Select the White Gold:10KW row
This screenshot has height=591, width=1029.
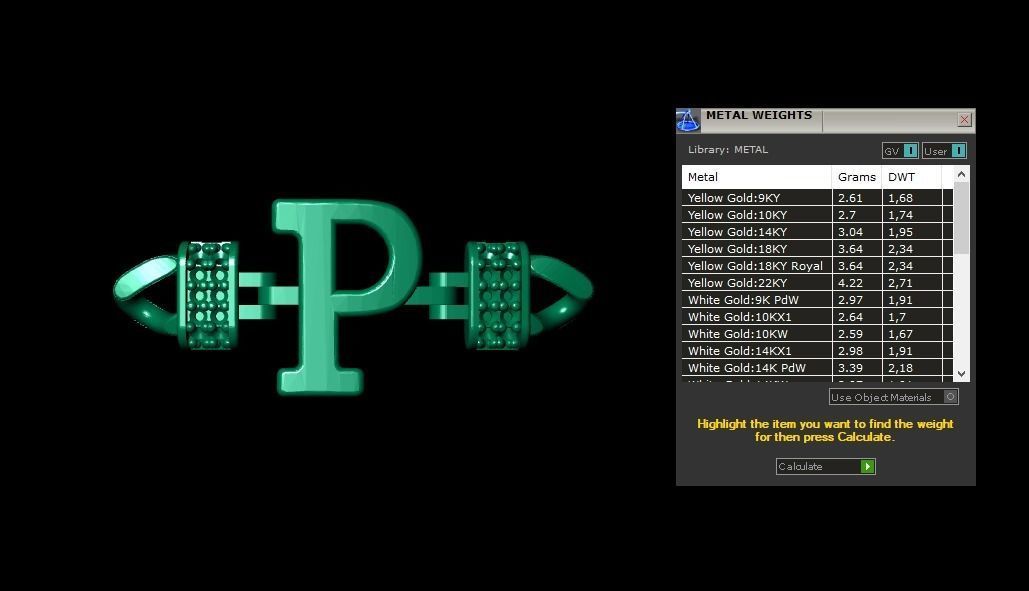[x=817, y=334]
